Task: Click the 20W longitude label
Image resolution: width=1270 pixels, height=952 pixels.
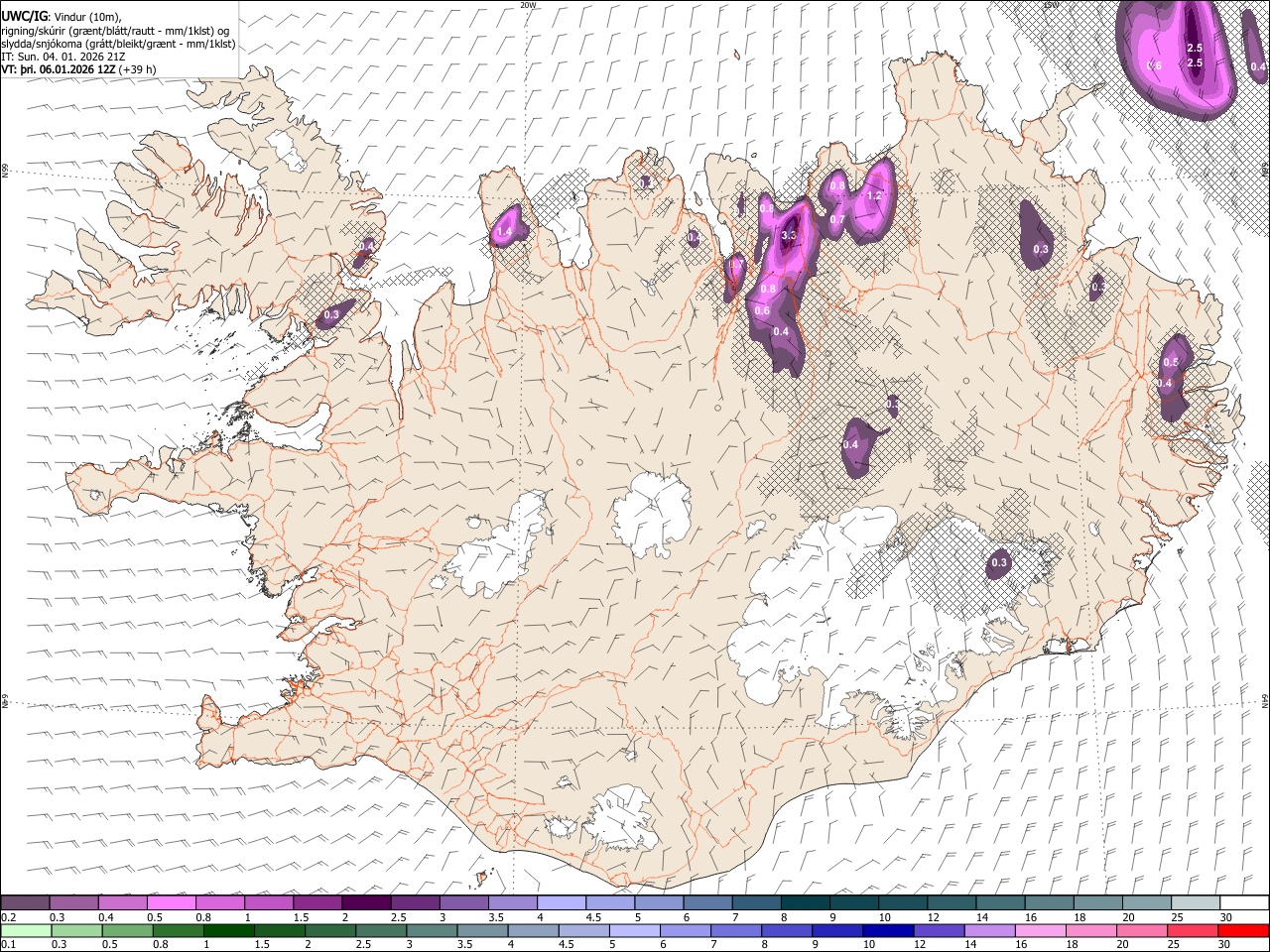Action: click(528, 5)
